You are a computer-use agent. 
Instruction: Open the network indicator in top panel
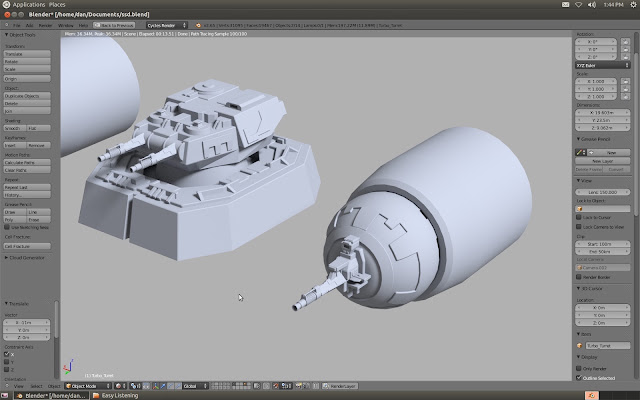point(578,4)
